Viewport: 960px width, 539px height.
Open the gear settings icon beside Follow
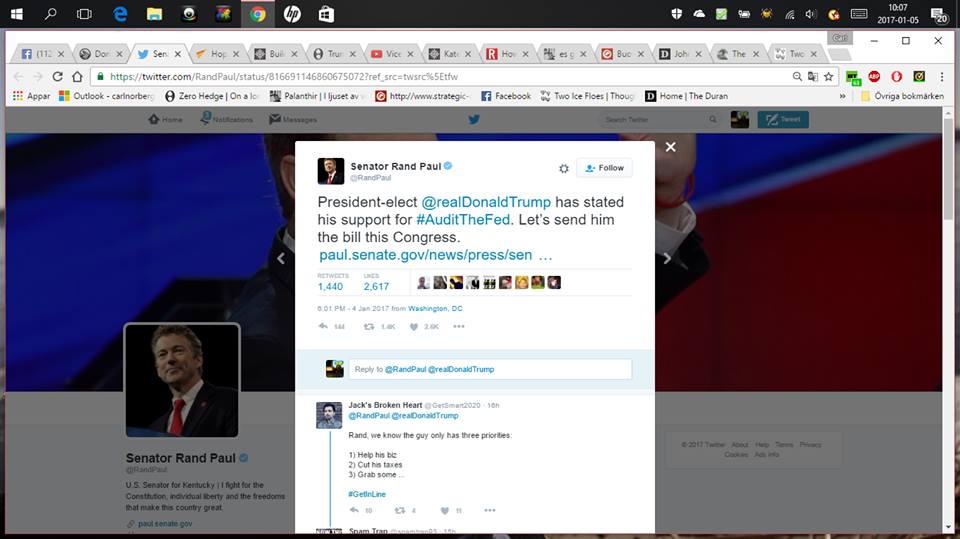click(x=563, y=168)
